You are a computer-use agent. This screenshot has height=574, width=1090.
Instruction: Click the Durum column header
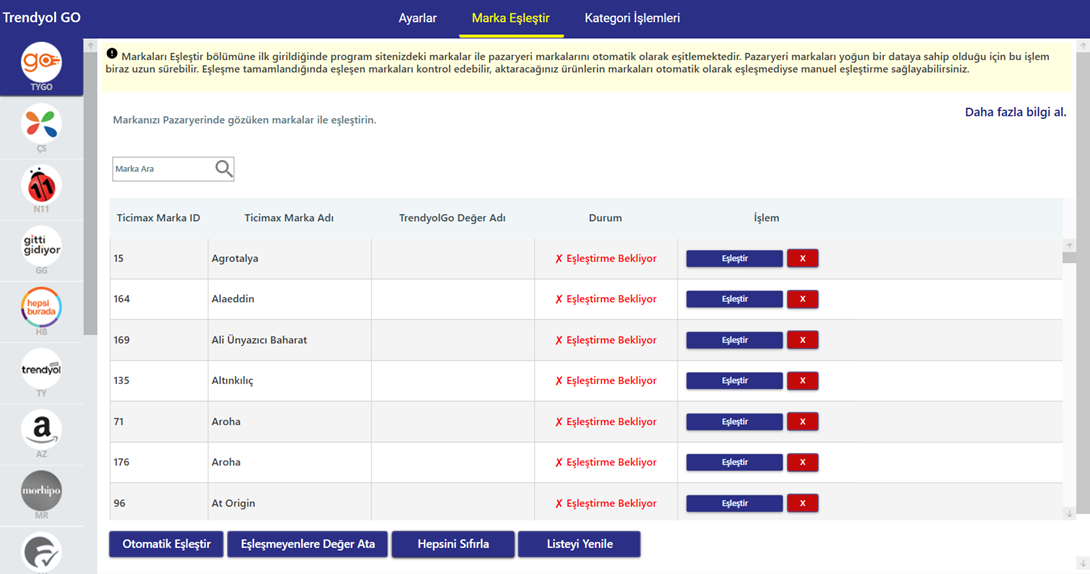point(605,218)
